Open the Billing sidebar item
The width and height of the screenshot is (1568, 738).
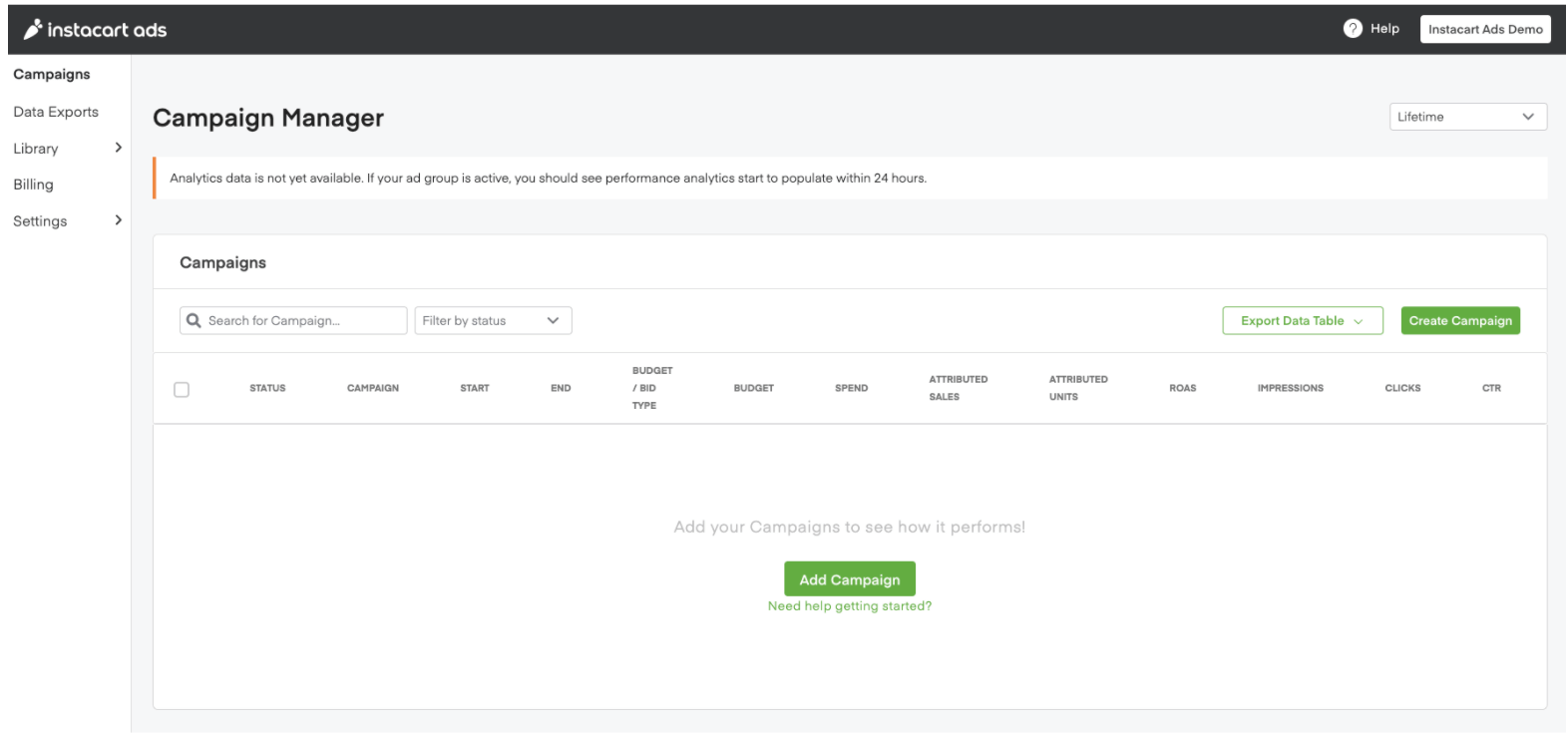tap(33, 184)
